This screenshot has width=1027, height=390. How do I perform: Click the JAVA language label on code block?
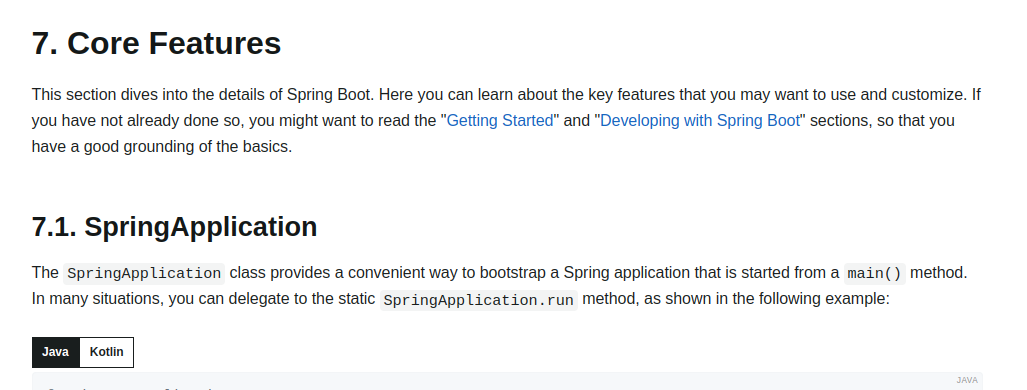click(967, 380)
